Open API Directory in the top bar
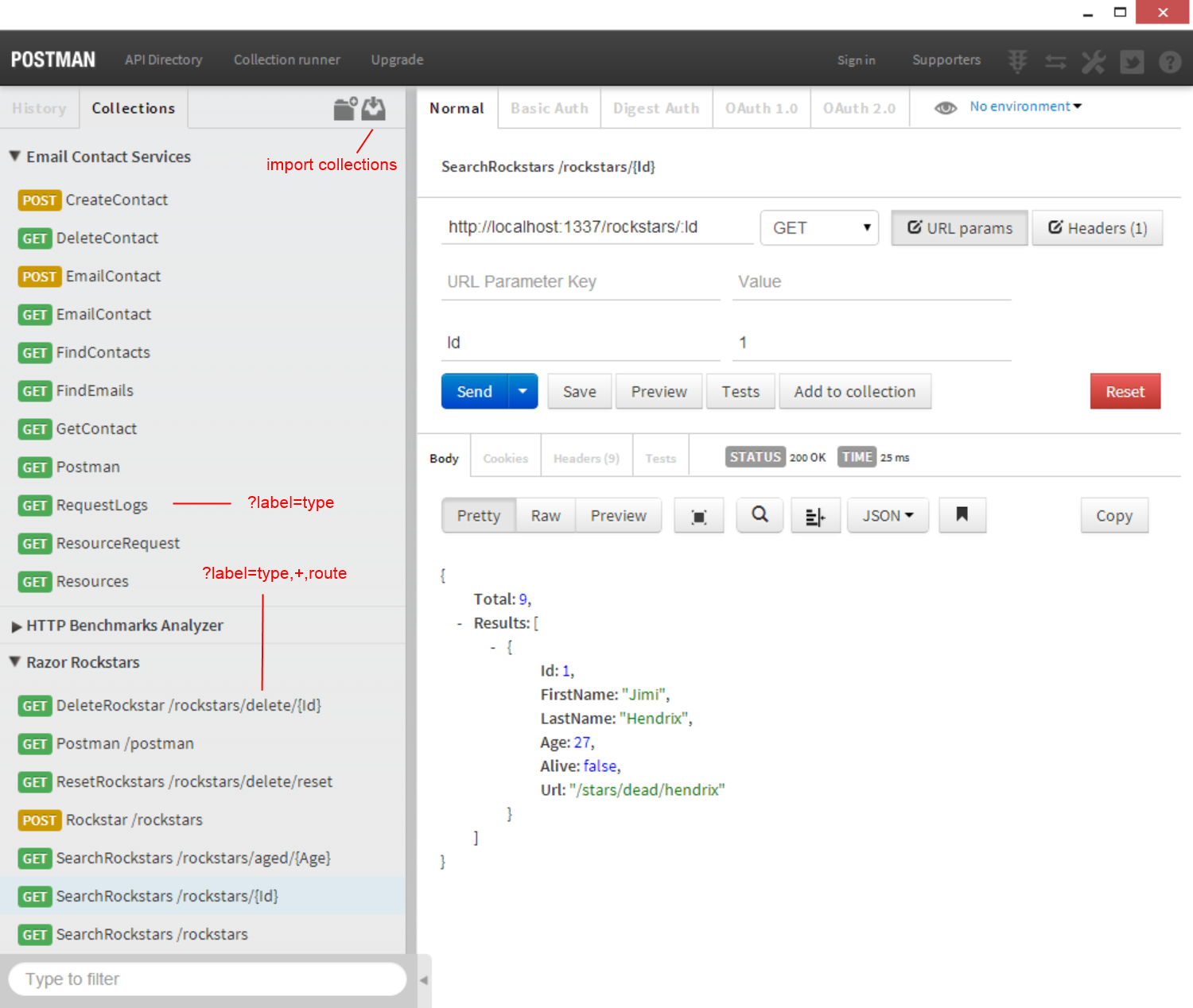This screenshot has width=1193, height=1008. (164, 60)
